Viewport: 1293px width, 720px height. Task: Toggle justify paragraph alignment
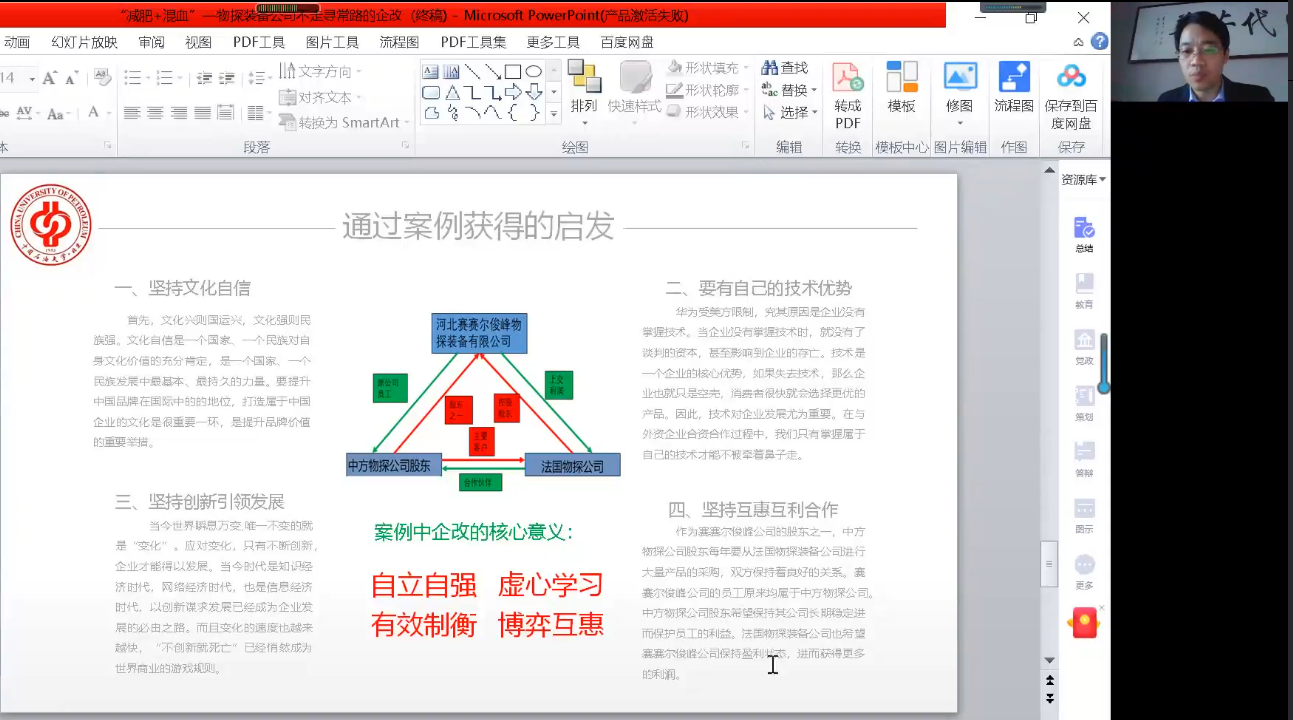click(202, 113)
